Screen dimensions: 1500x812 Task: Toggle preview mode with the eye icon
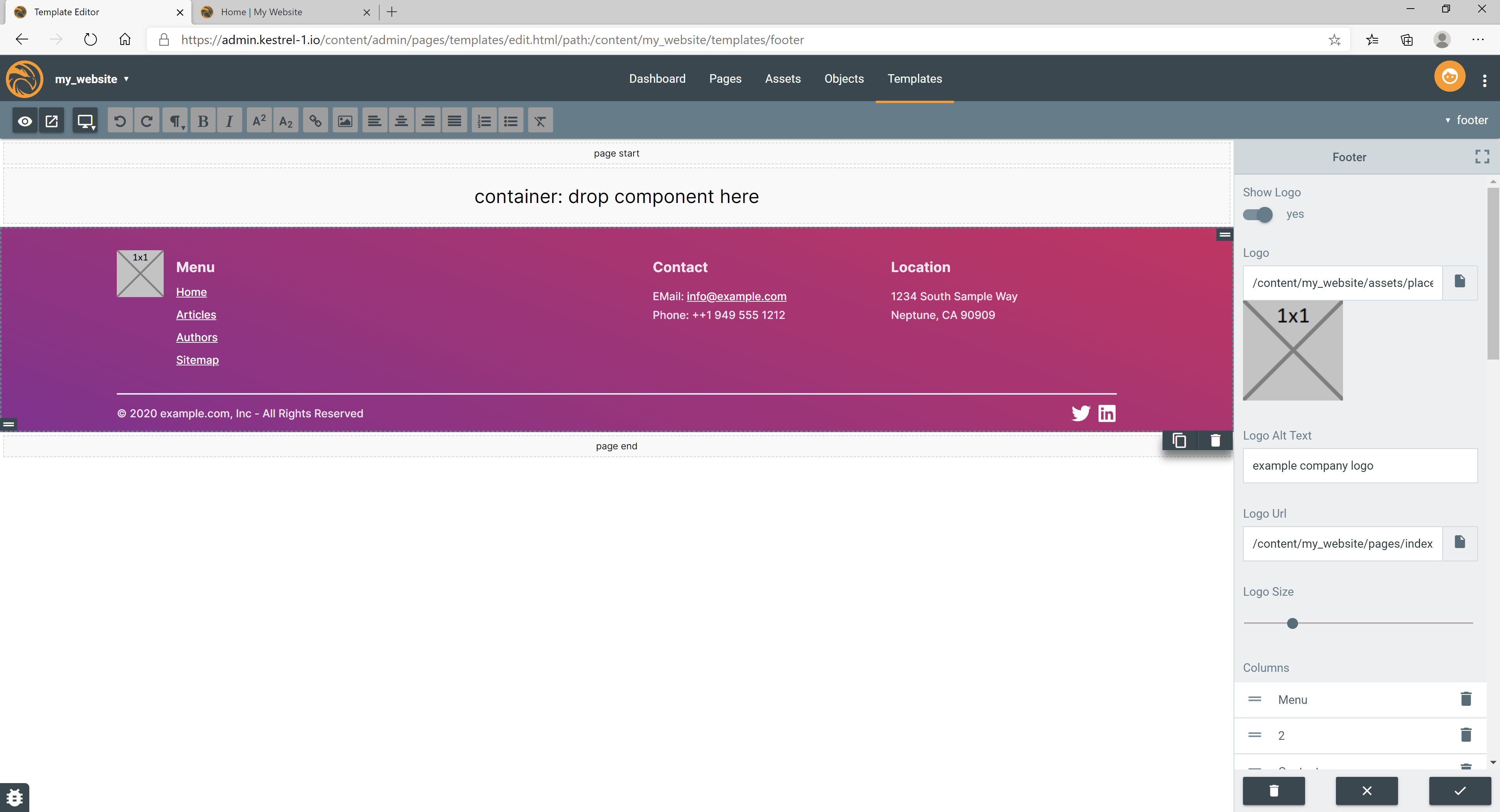[x=25, y=121]
